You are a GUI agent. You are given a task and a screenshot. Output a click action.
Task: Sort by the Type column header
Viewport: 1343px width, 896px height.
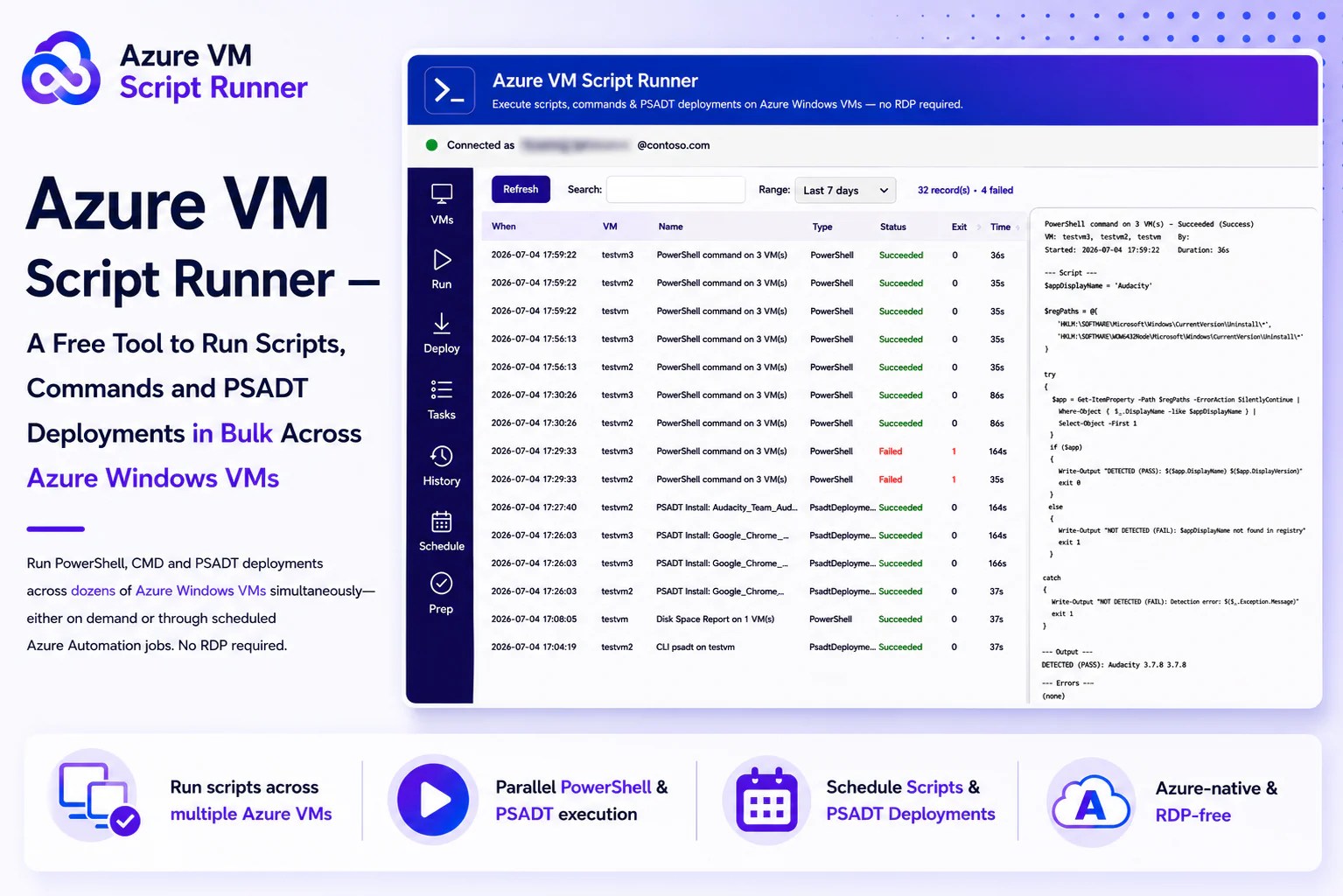[x=822, y=227]
